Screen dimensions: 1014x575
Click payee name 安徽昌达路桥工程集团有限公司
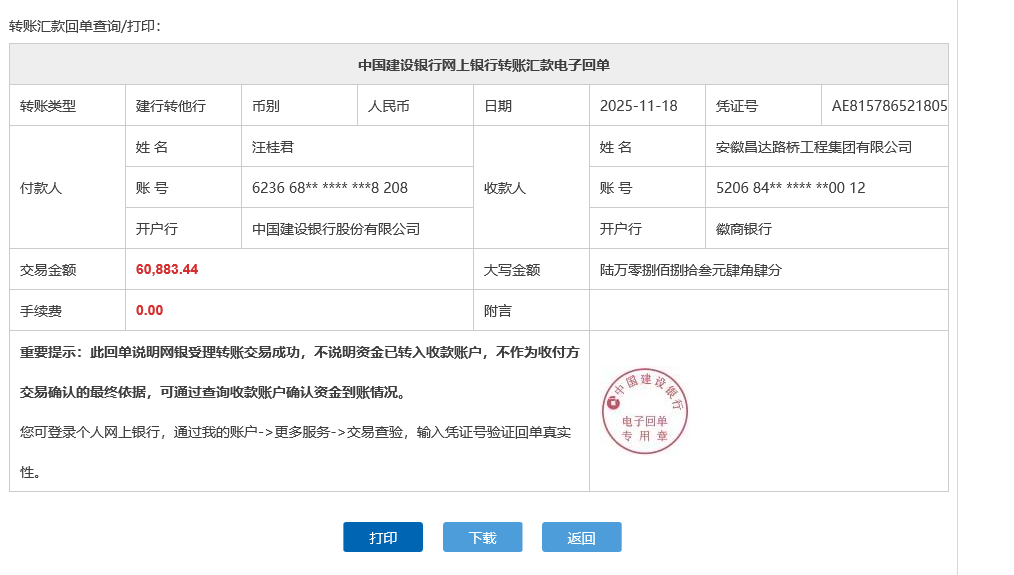point(813,147)
